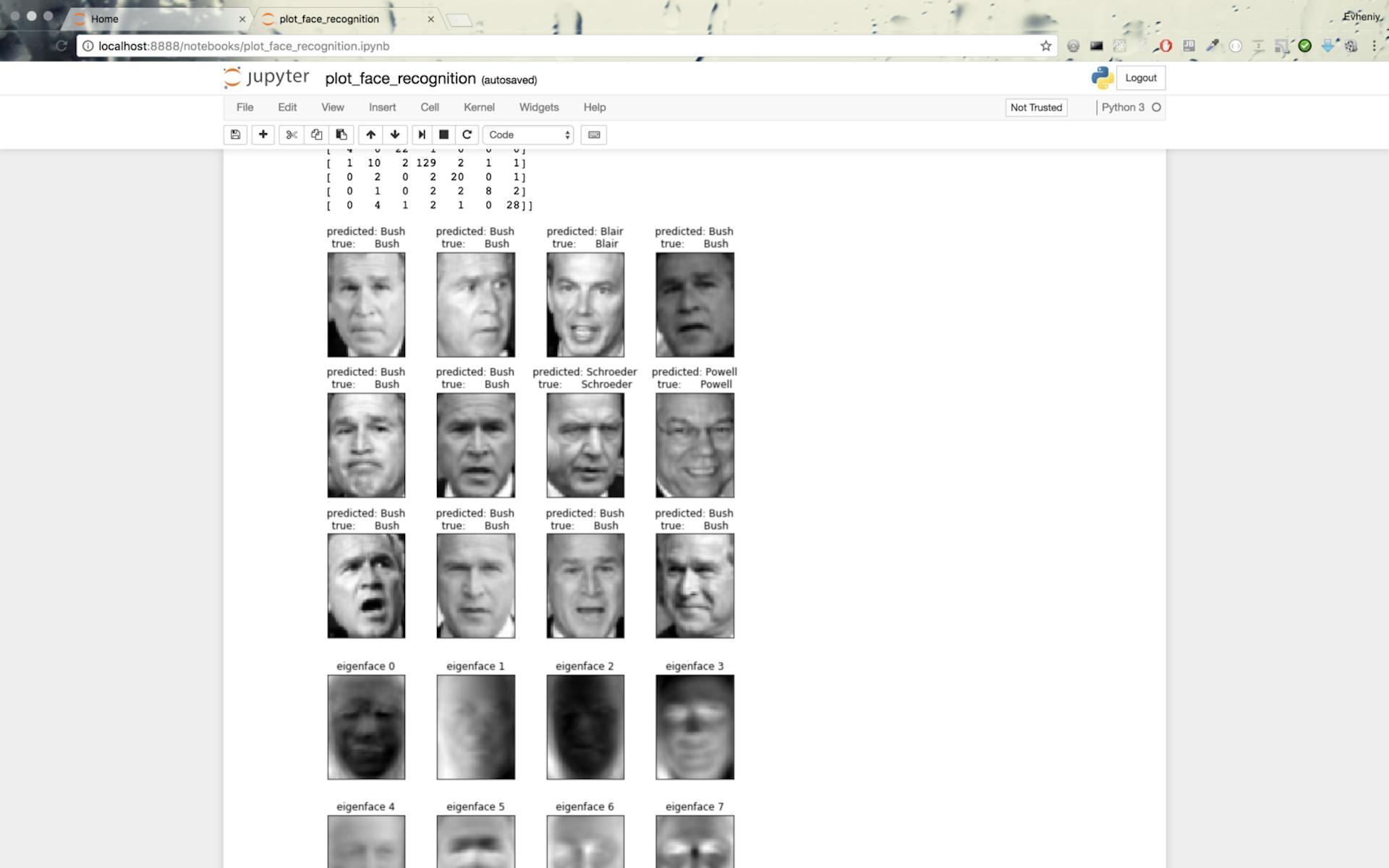Cut selected cells with scissors icon
Image resolution: width=1389 pixels, height=868 pixels.
(292, 135)
